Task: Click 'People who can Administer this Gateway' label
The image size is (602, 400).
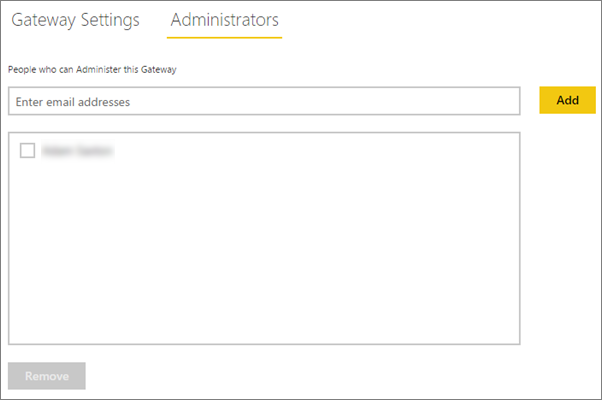Action: click(92, 69)
